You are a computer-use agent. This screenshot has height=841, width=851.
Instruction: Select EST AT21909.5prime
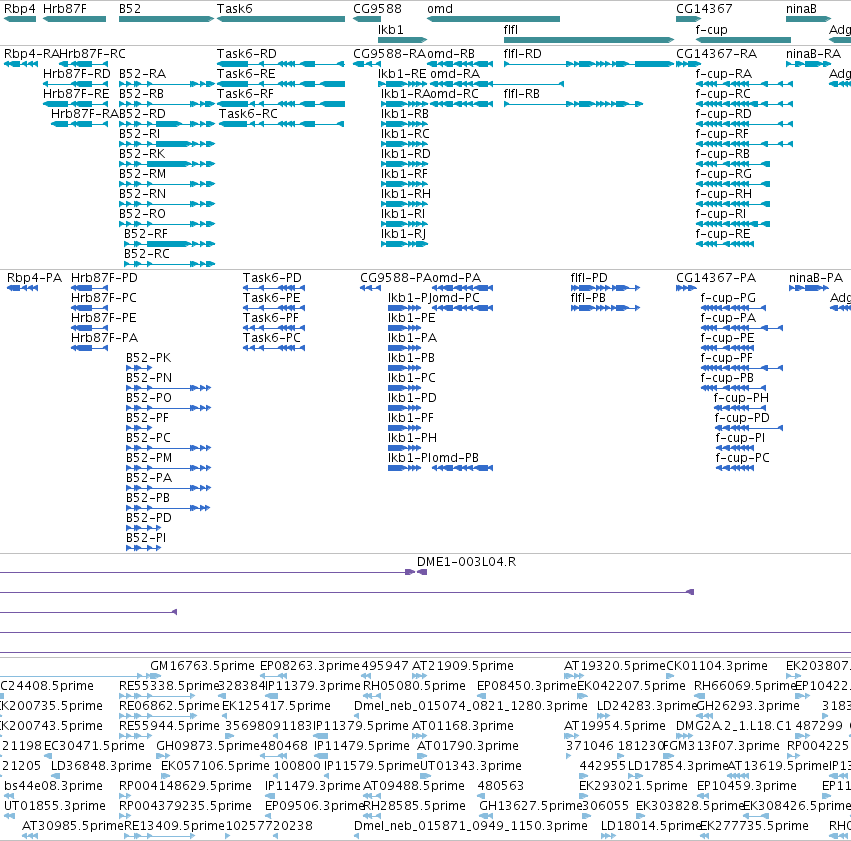point(419,676)
